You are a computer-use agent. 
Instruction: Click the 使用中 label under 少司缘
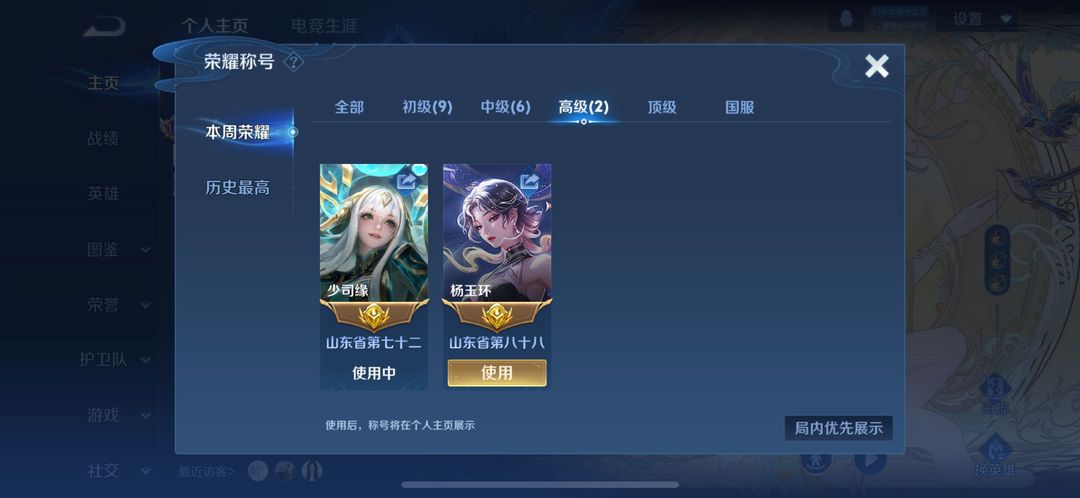tap(374, 373)
